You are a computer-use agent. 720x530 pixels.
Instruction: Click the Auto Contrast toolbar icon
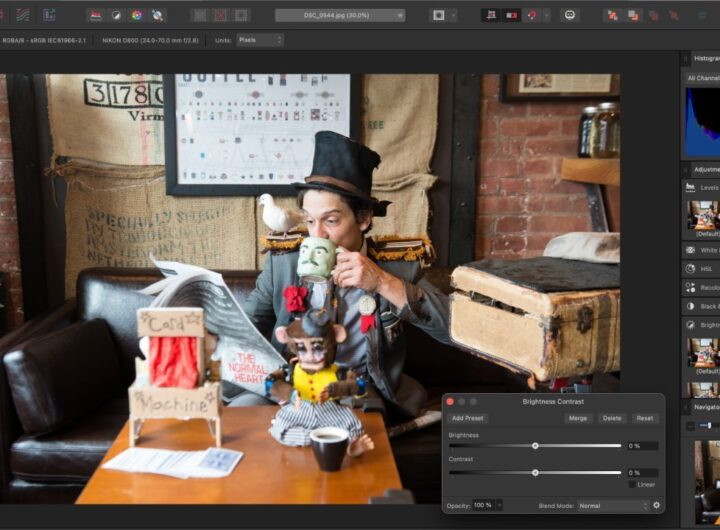(x=115, y=15)
